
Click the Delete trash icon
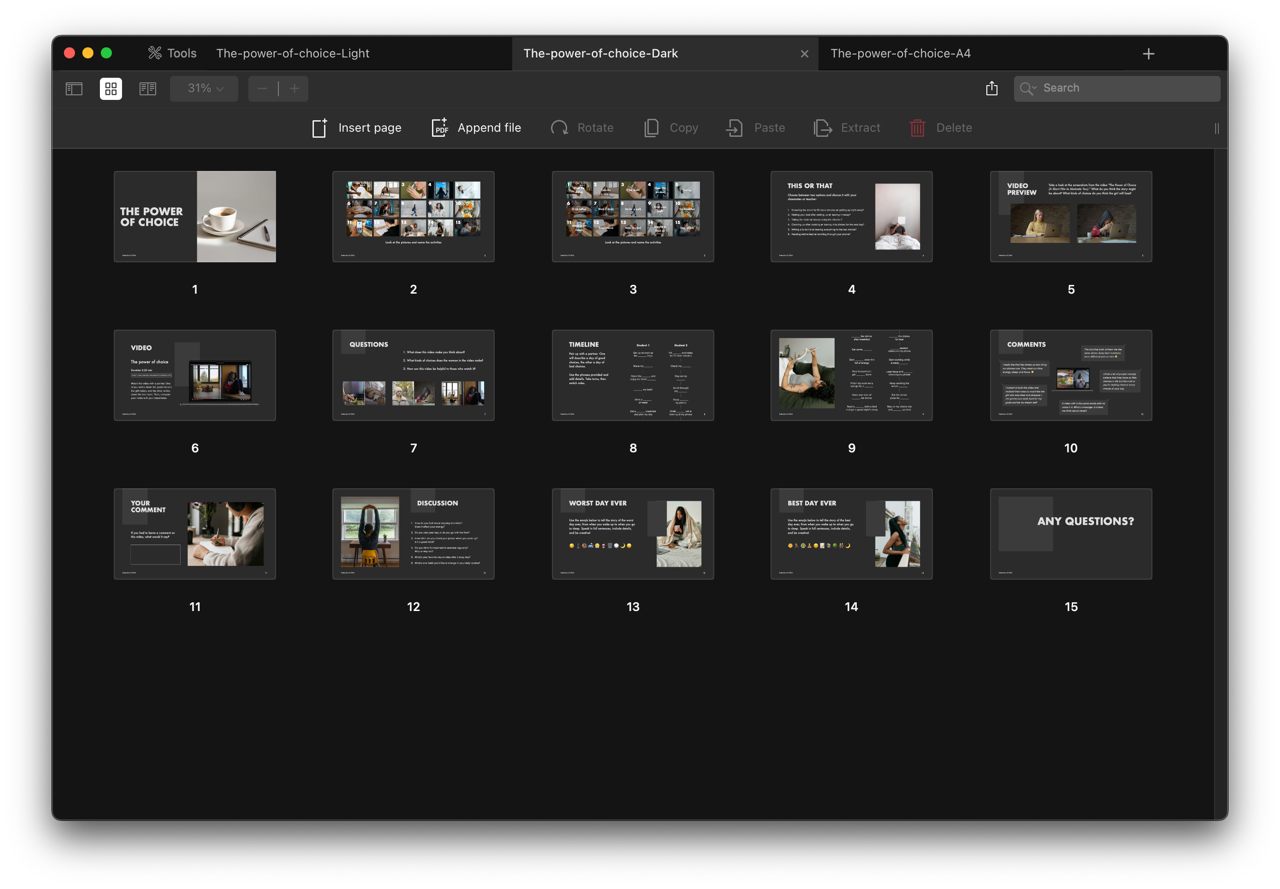(940, 128)
